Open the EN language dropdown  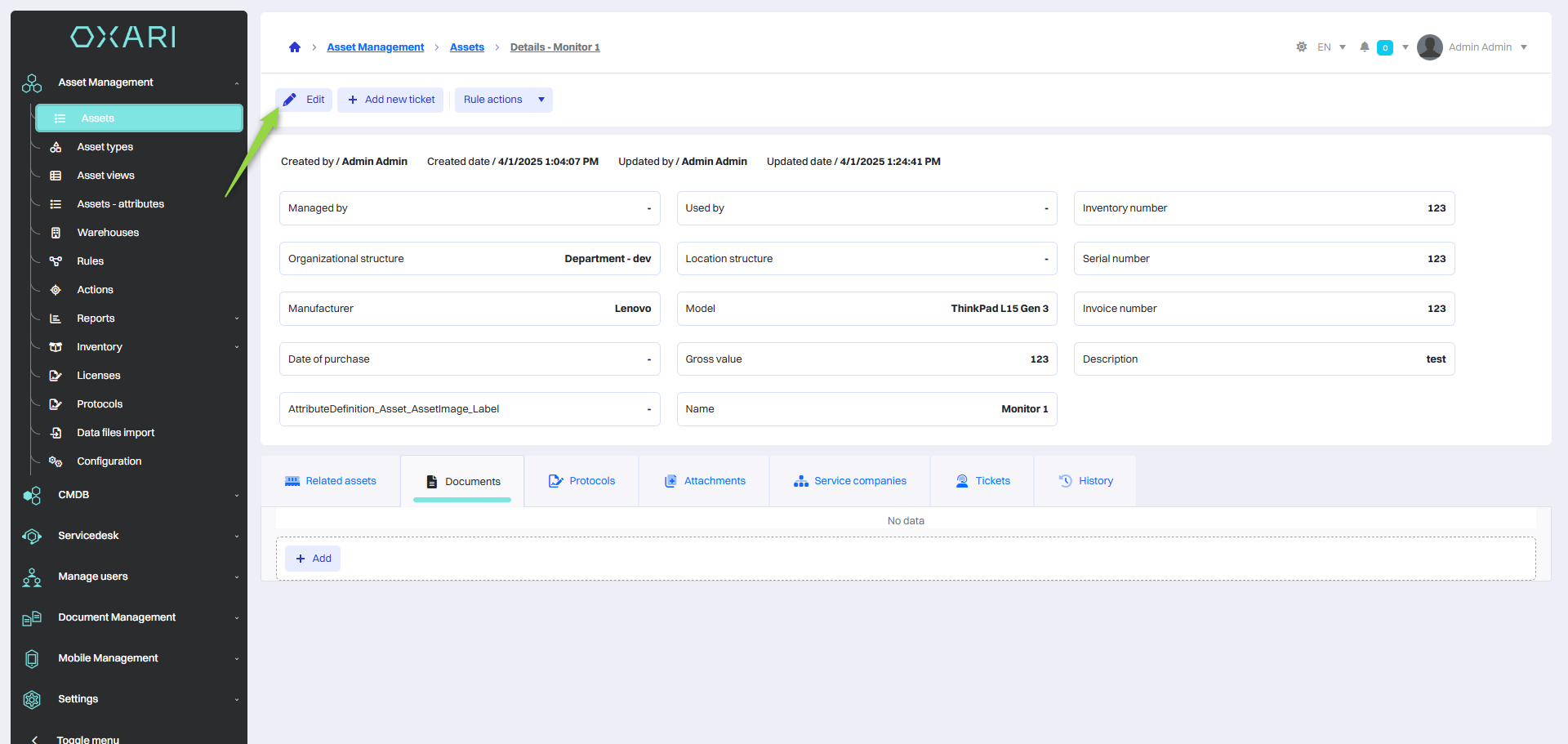[1331, 47]
